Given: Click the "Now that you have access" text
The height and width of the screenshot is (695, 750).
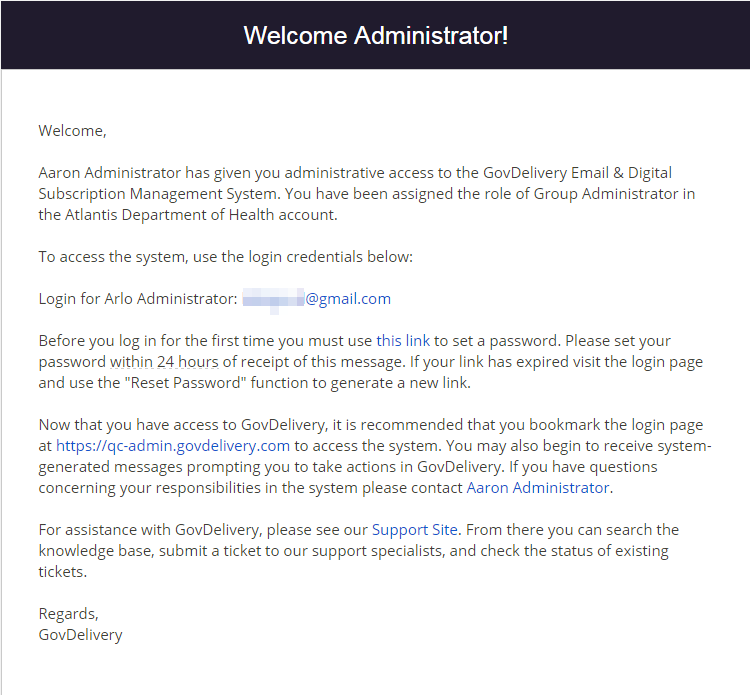Looking at the screenshot, I should 125,425.
